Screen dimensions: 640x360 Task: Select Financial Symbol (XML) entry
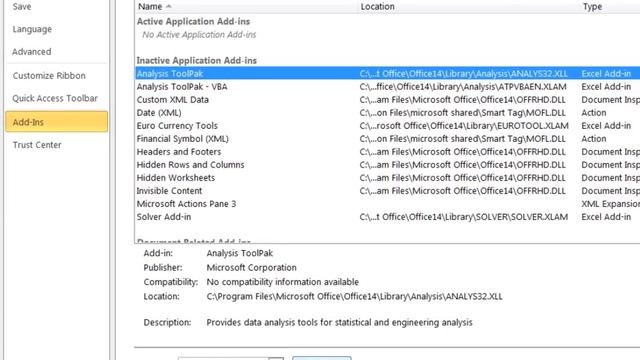pos(182,139)
